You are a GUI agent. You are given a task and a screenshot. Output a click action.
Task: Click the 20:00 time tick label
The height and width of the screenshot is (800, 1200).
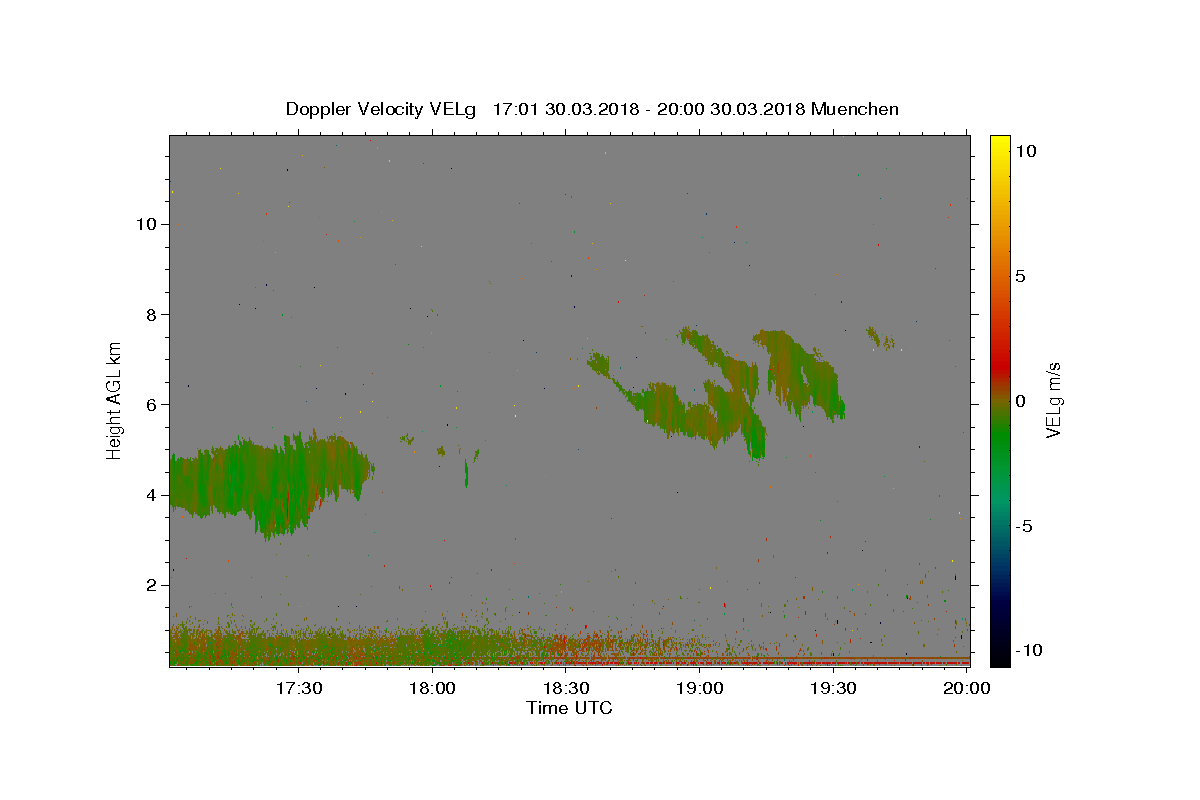click(967, 688)
